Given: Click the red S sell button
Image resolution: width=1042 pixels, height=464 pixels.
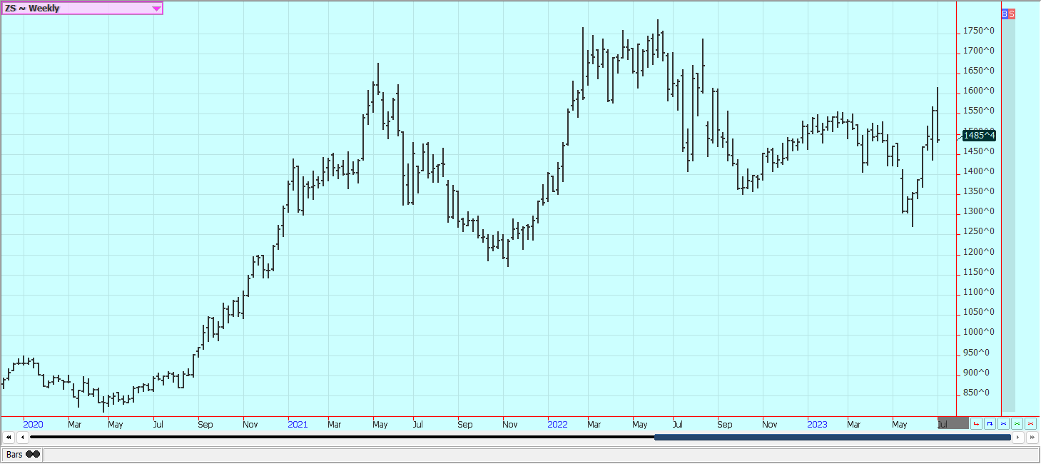Looking at the screenshot, I should point(1012,13).
